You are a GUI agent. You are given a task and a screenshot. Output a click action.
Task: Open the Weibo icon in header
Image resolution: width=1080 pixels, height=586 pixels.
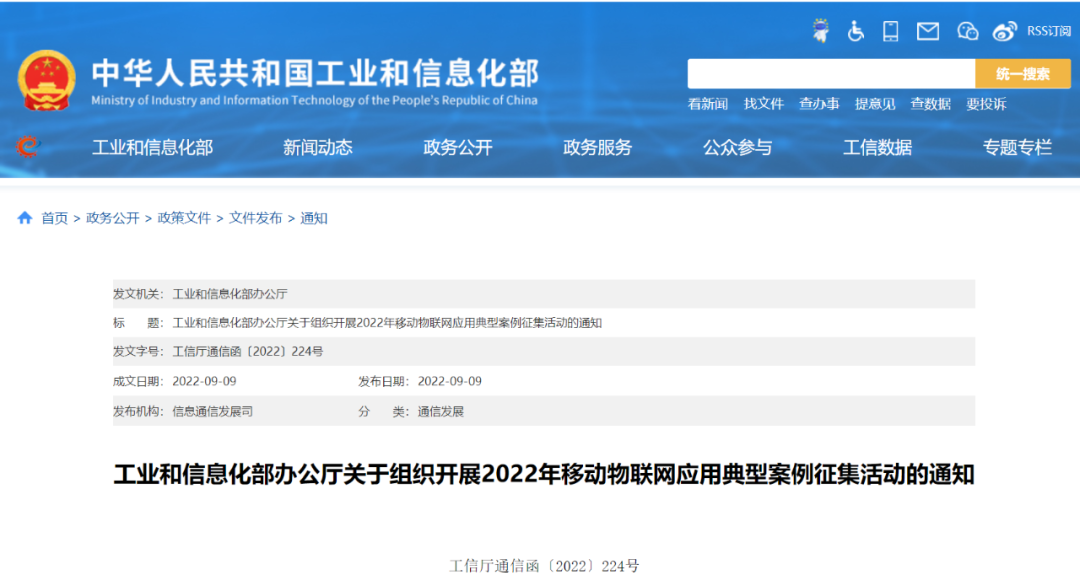1004,31
